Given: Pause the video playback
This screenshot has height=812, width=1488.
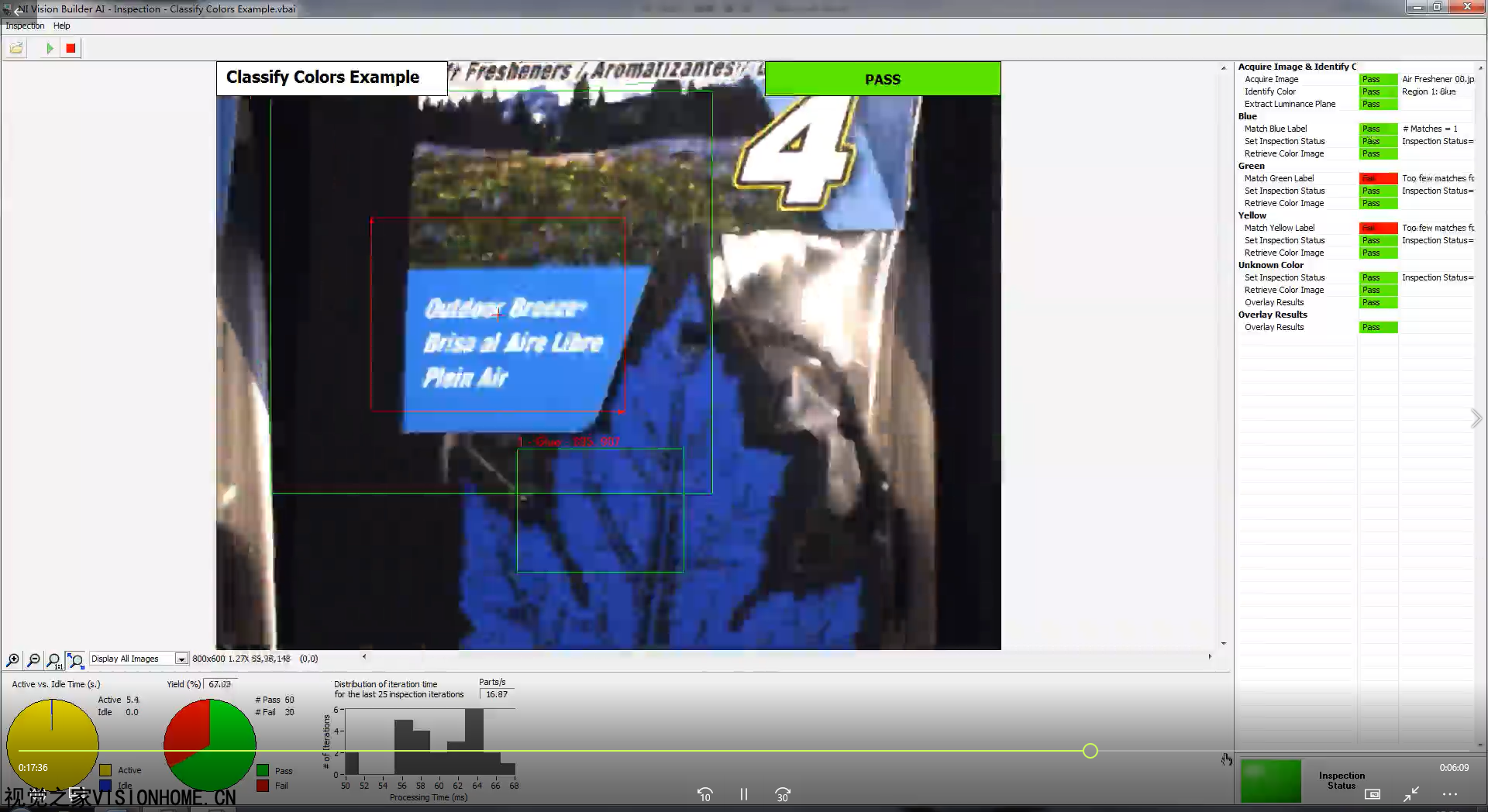Looking at the screenshot, I should [744, 794].
